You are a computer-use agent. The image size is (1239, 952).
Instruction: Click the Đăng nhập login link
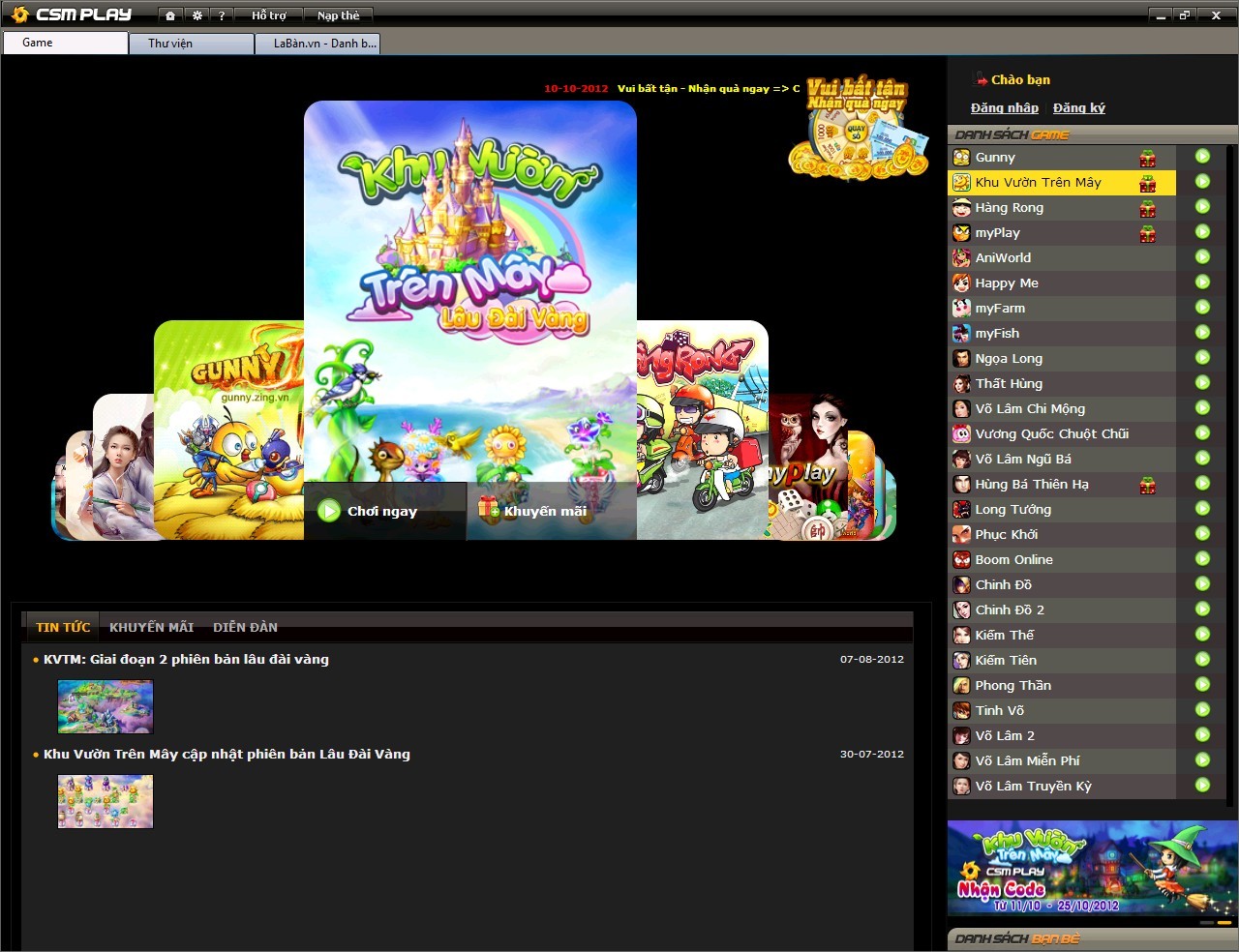click(1004, 108)
